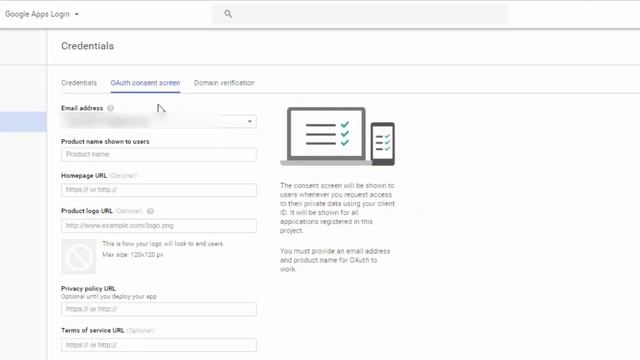Image resolution: width=640 pixels, height=360 pixels.
Task: Switch to the Credentials tab
Action: [x=79, y=83]
